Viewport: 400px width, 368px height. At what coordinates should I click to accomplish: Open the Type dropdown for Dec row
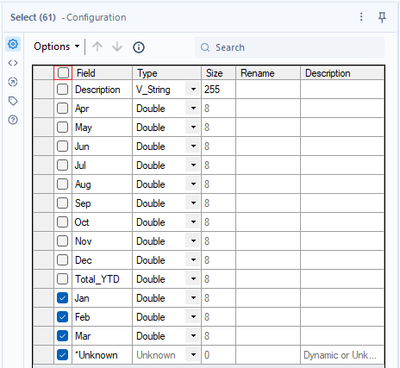193,260
